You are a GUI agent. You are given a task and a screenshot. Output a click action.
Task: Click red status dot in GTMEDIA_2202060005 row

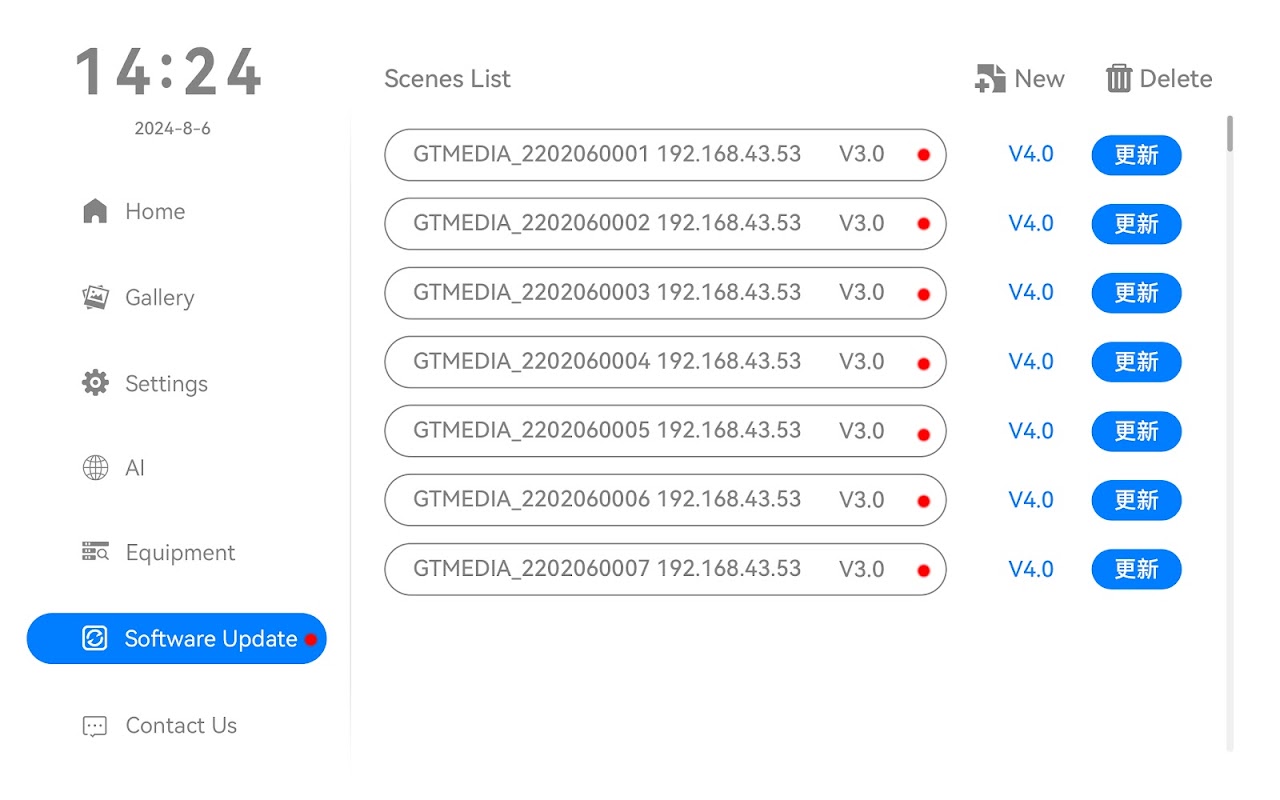924,433
